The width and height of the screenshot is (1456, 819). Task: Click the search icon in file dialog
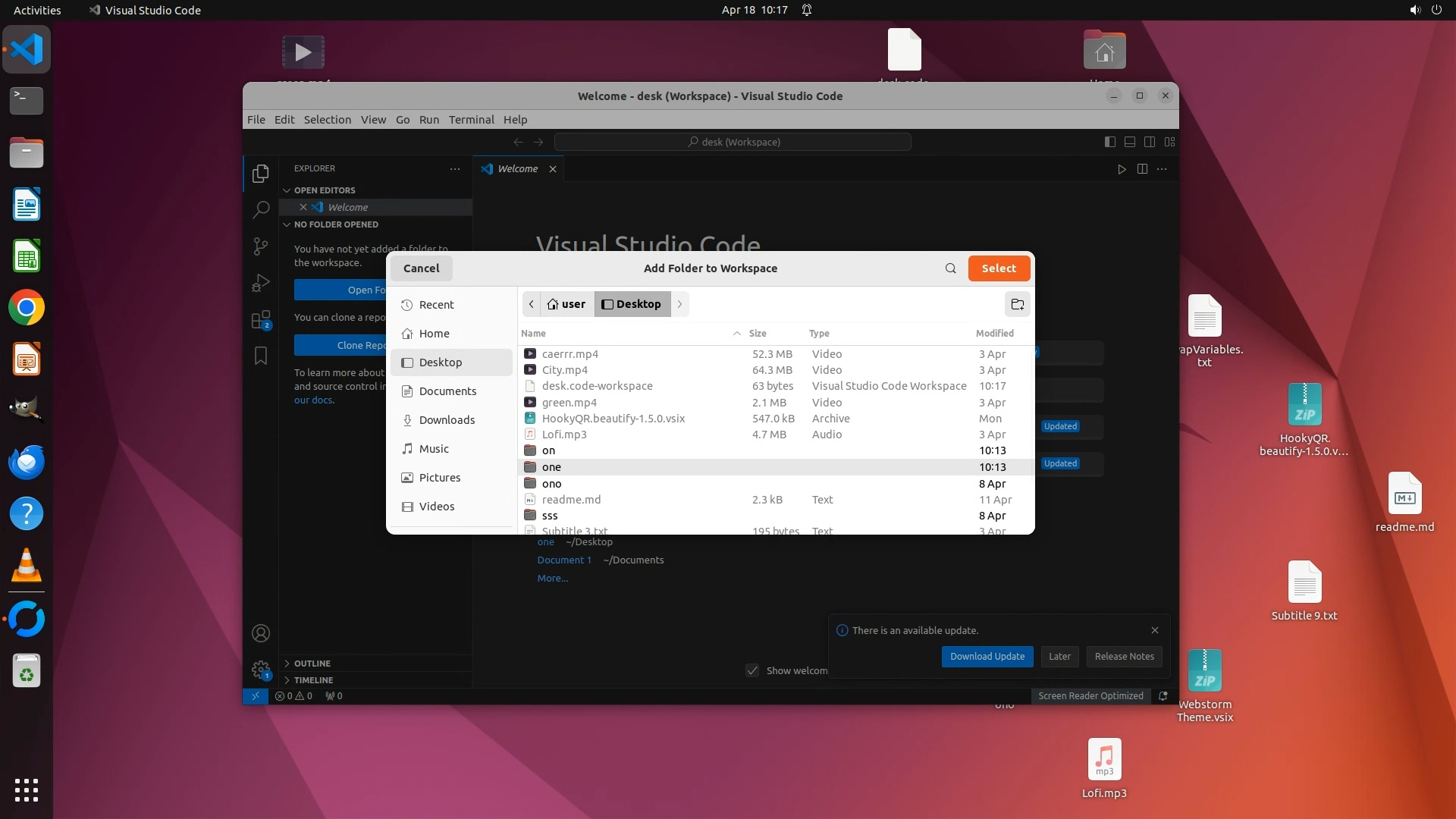(950, 268)
